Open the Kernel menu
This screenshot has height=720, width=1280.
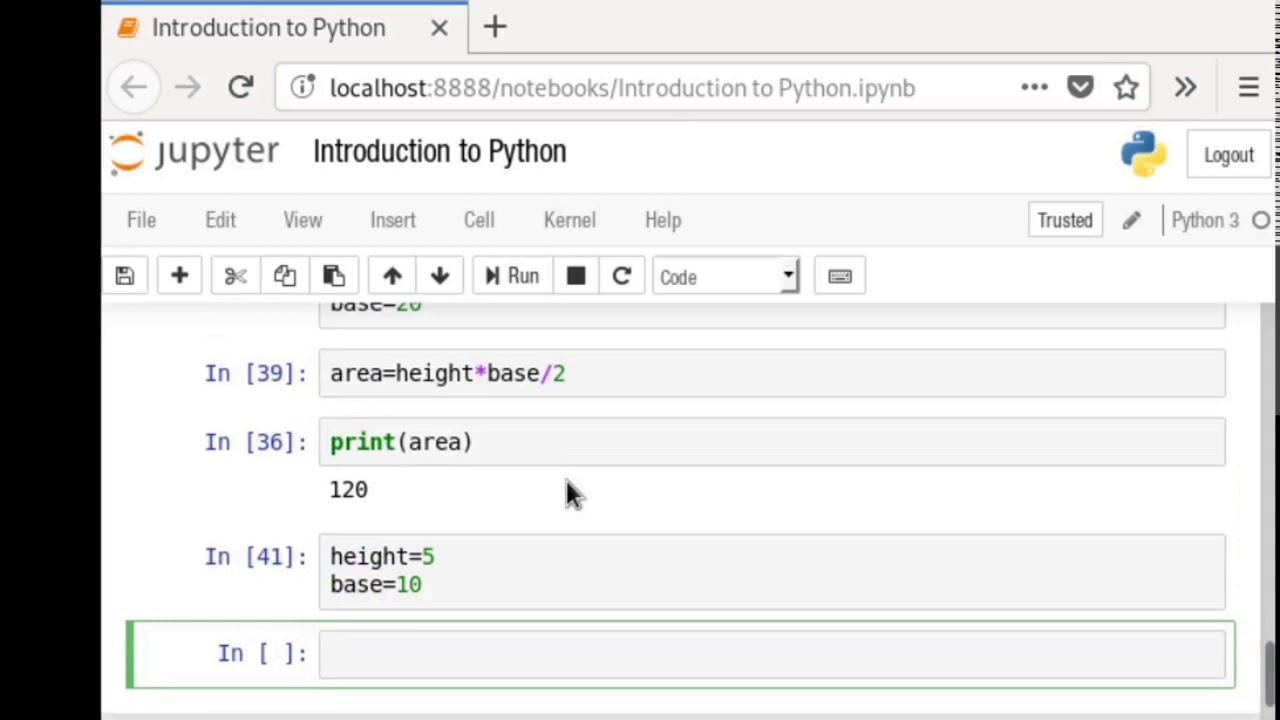pos(570,220)
